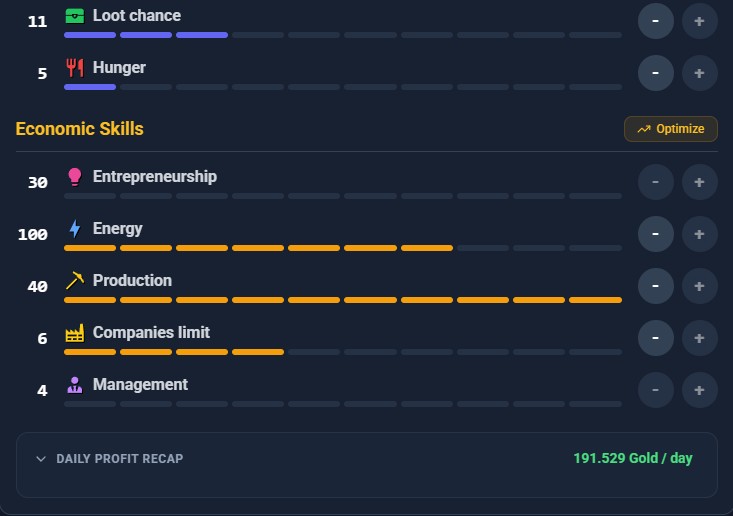The image size is (733, 516).
Task: Click the Energy orange progress bar
Action: (343, 248)
